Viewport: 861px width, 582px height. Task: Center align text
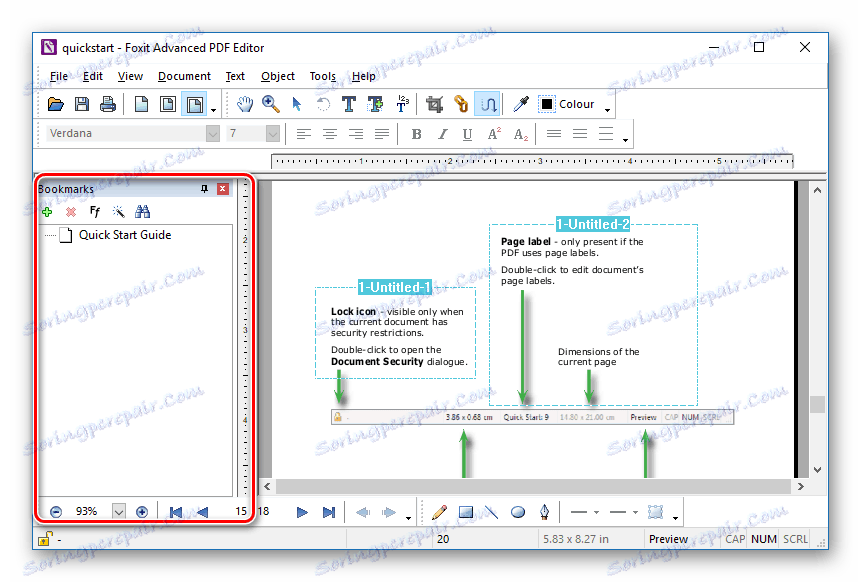(x=329, y=133)
